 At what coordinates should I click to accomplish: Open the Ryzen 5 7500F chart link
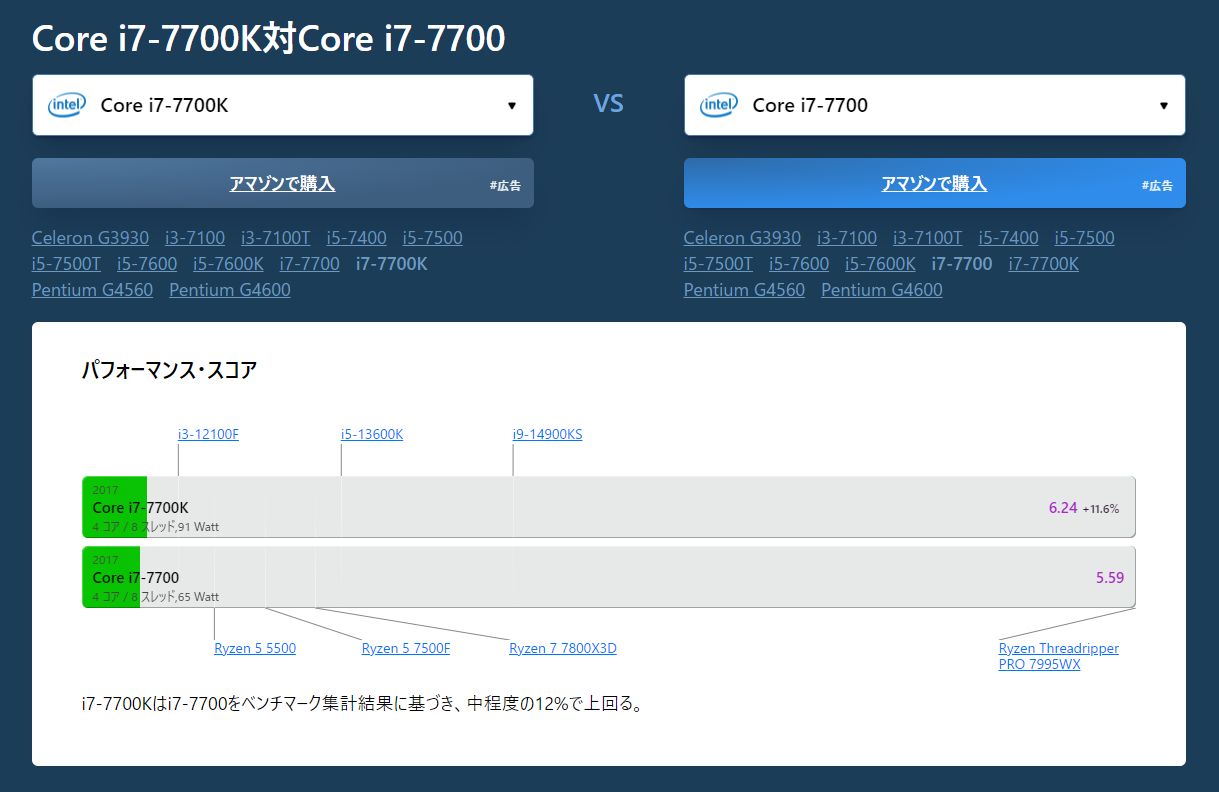pos(406,648)
